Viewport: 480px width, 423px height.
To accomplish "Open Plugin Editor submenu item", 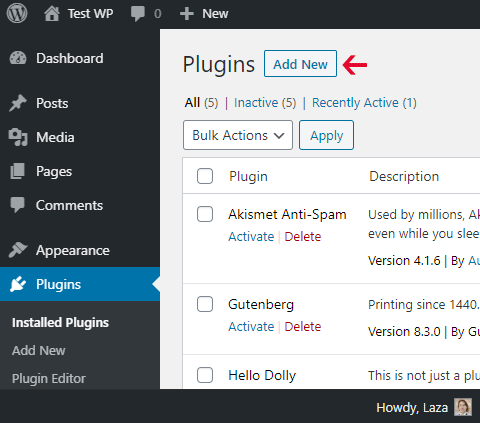I will pyautogui.click(x=49, y=379).
